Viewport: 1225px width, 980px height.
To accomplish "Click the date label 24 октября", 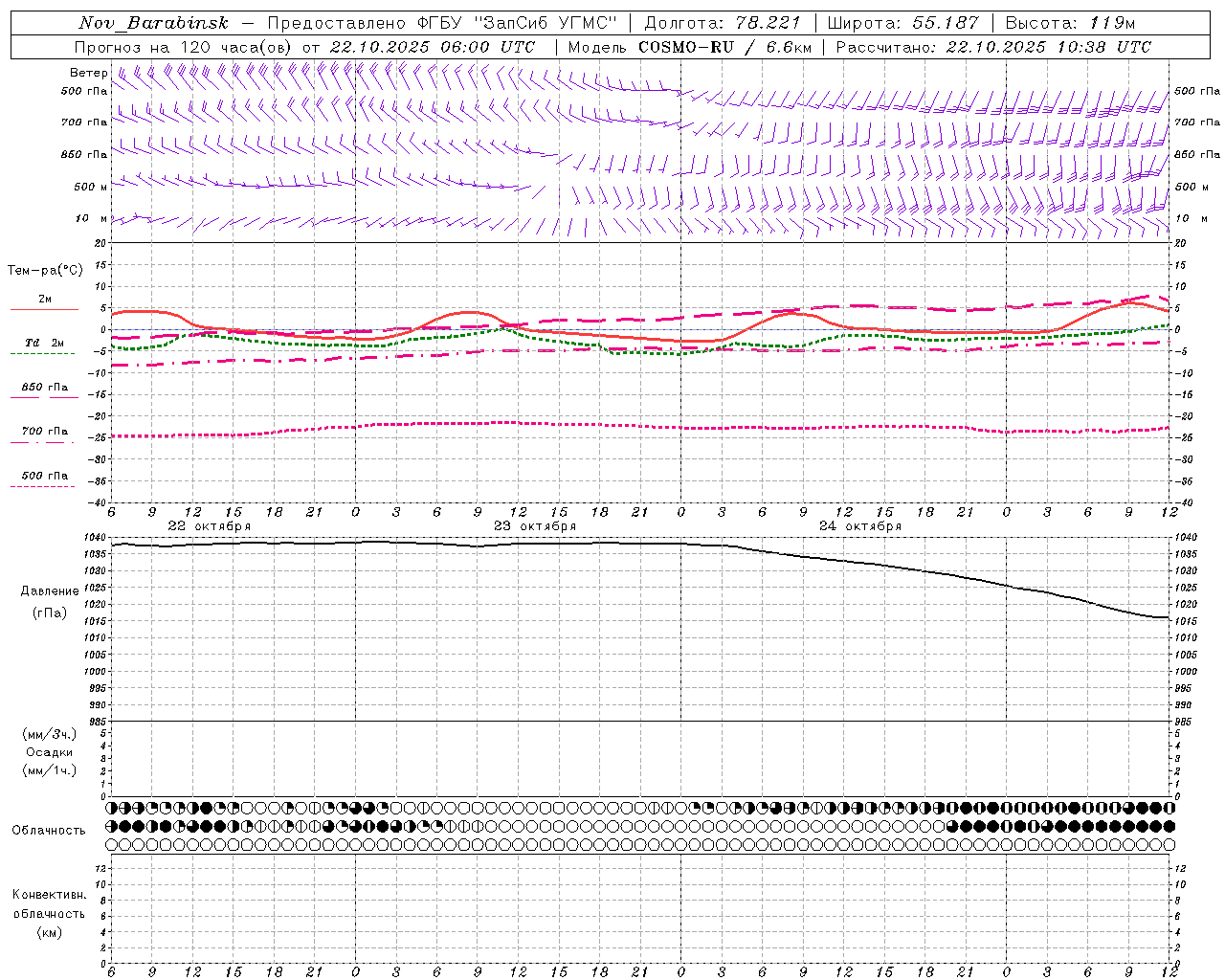I will [860, 526].
